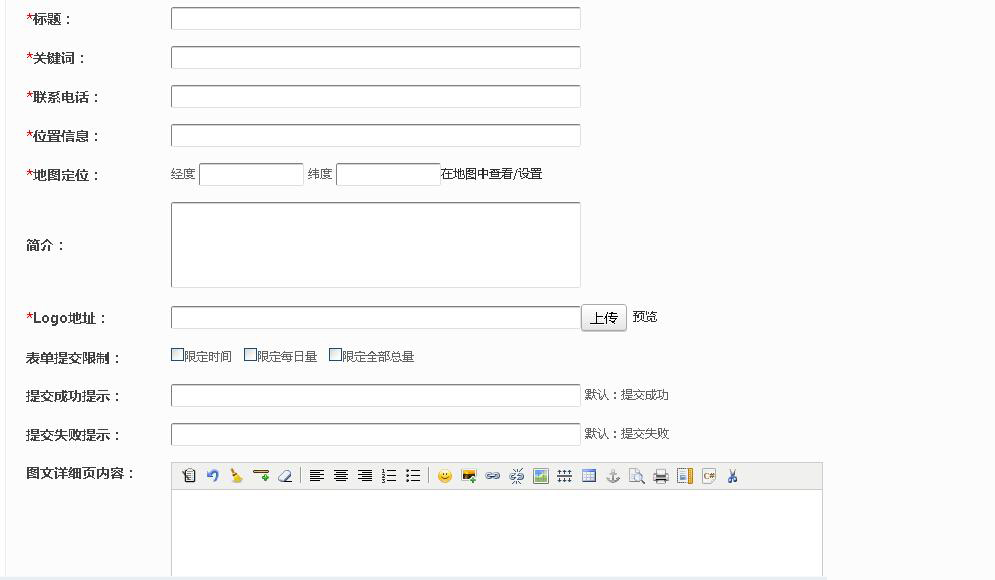Click inside the rich text editor body
995x580 pixels.
[497, 533]
